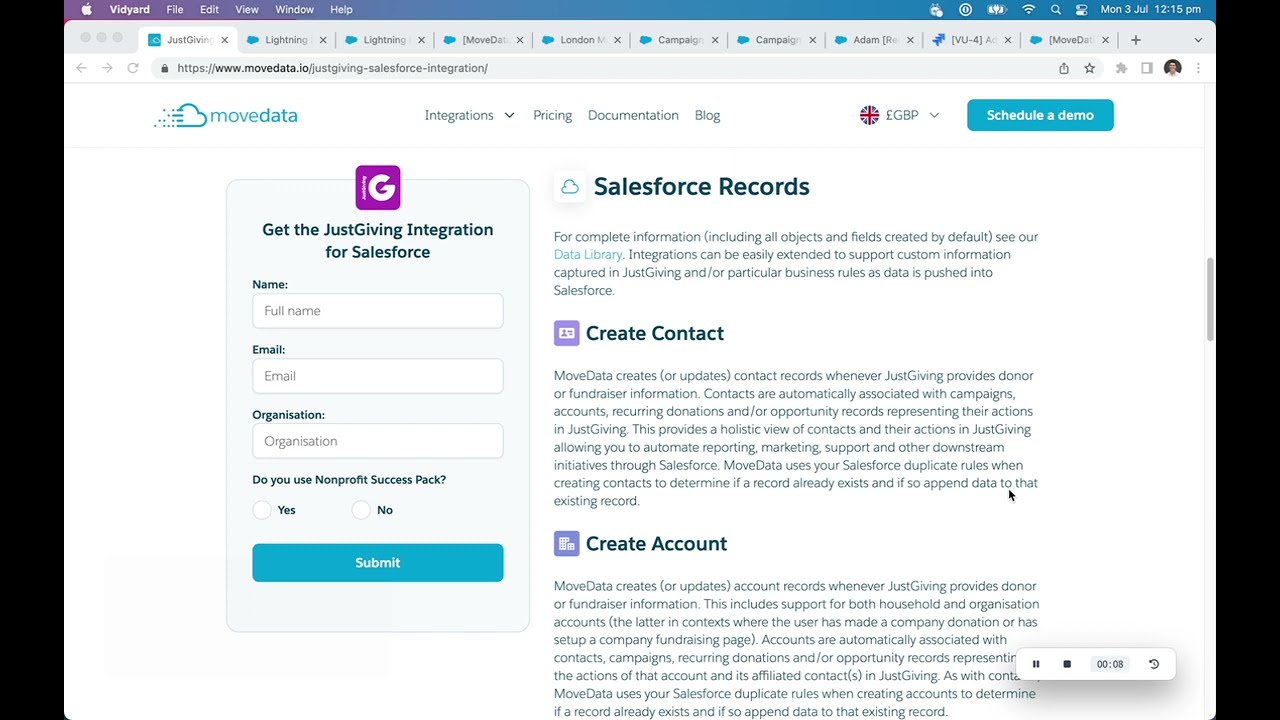
Task: Pause the Vidyard recording
Action: pyautogui.click(x=1036, y=664)
